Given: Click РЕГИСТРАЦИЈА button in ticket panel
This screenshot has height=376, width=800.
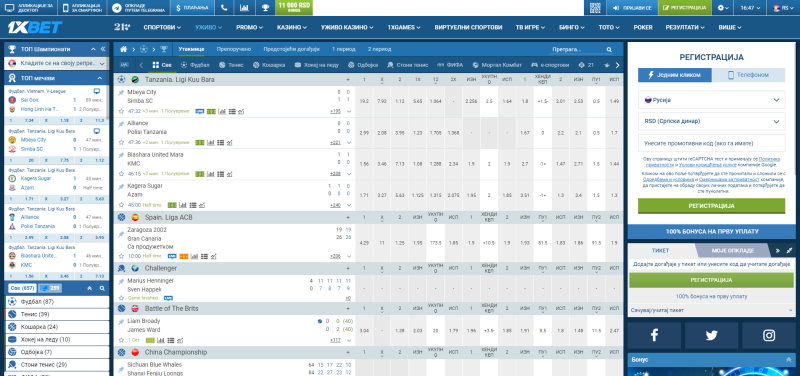Looking at the screenshot, I should coord(711,280).
